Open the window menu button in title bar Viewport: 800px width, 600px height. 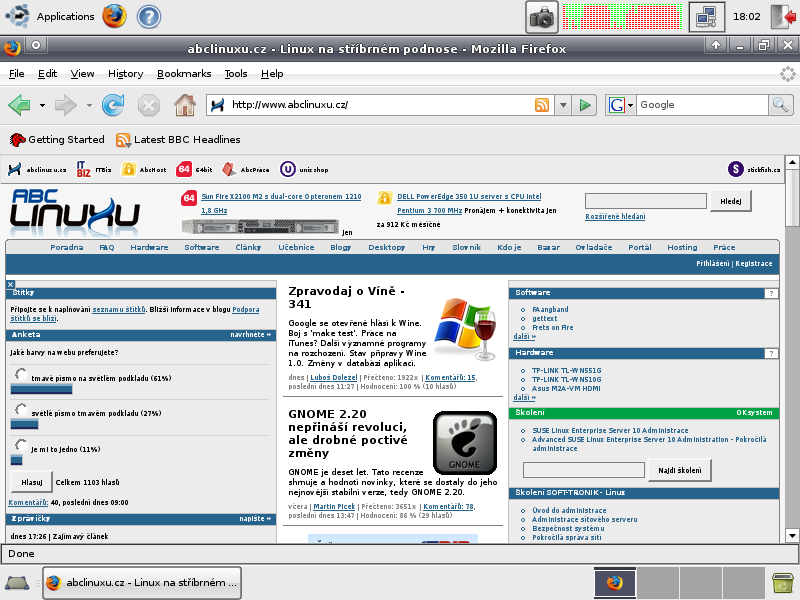[36, 45]
